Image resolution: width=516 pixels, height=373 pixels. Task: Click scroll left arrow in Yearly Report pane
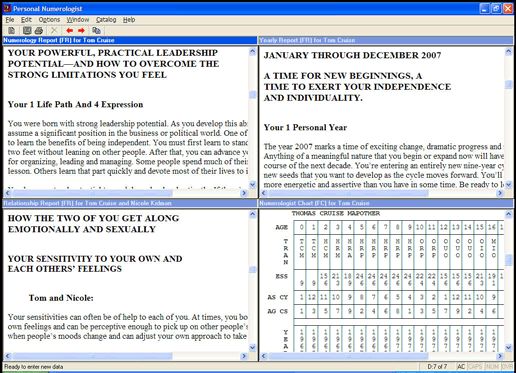click(264, 193)
